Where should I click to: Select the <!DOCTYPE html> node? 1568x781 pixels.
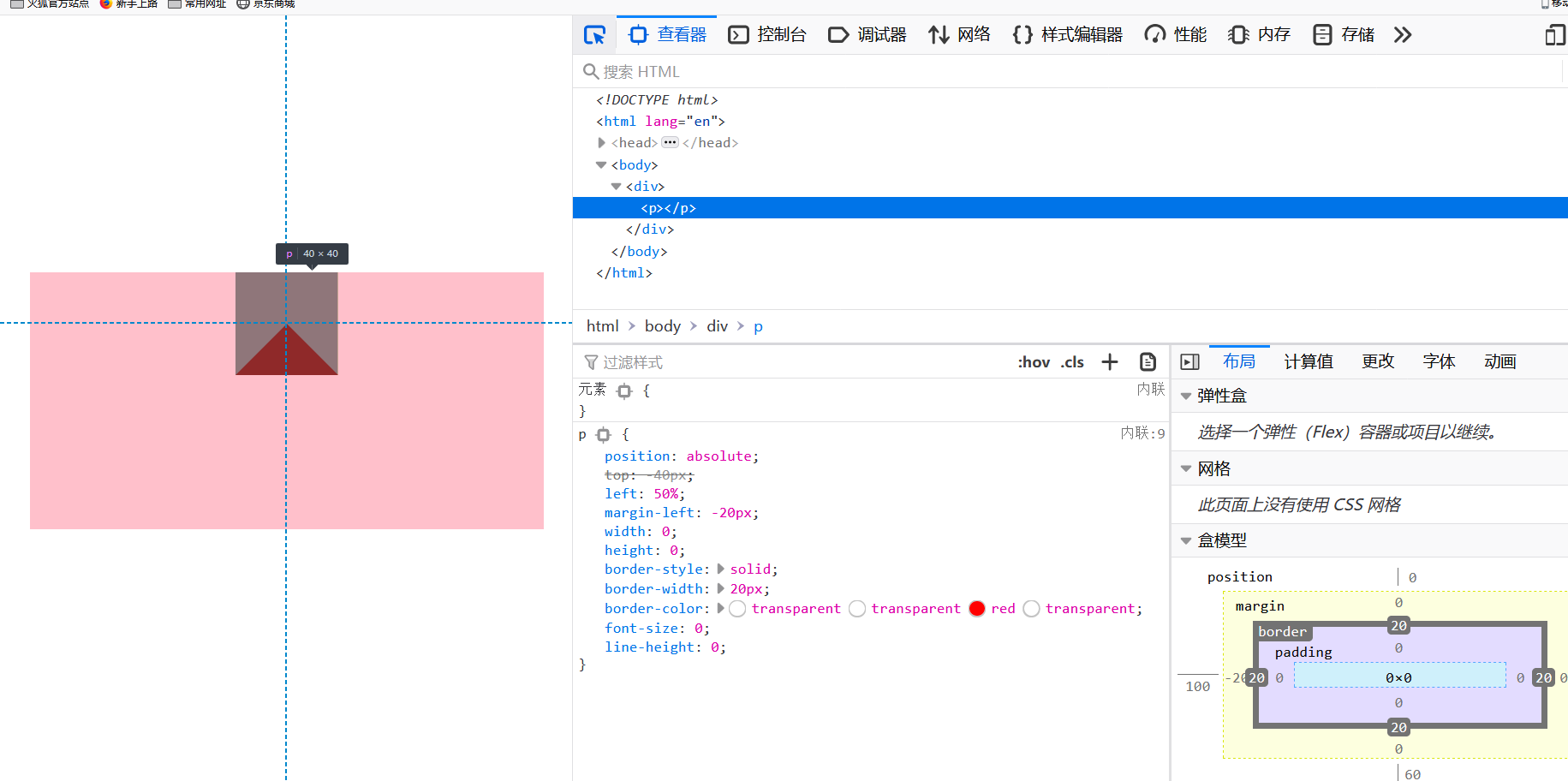tap(657, 100)
